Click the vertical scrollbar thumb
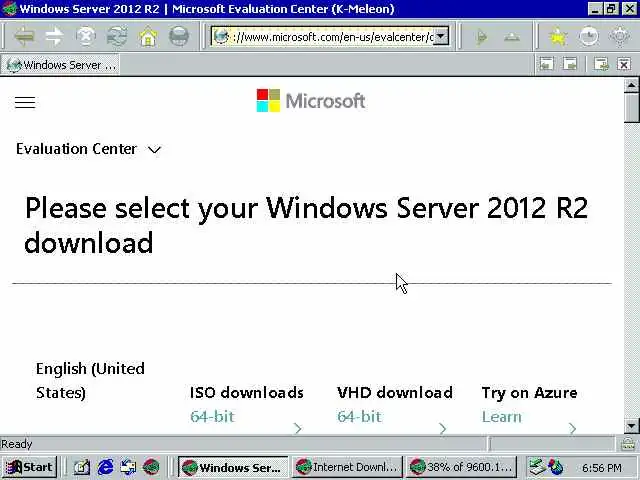 631,108
